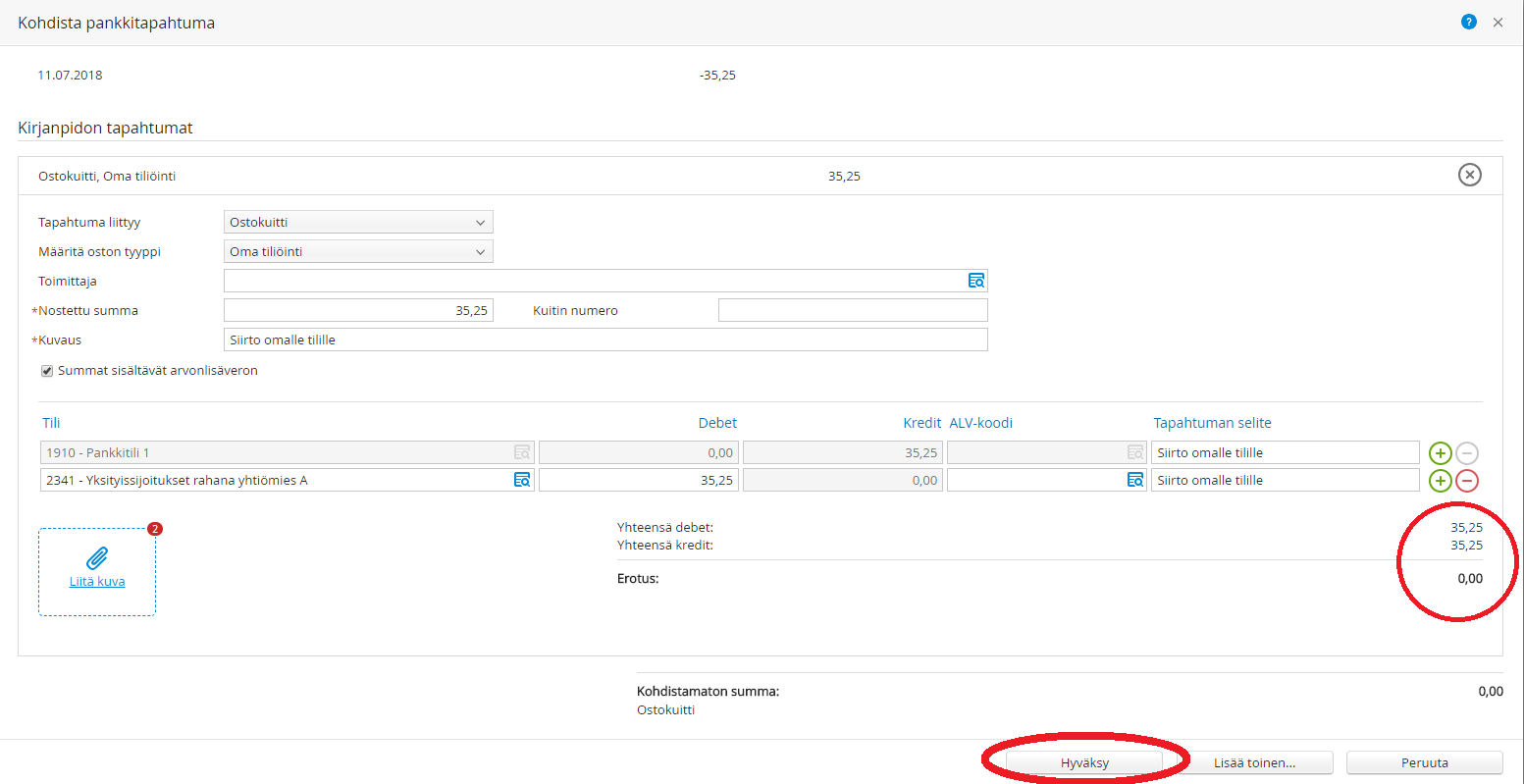Click the ALV-koodi column header
The image size is (1524, 784).
click(981, 423)
